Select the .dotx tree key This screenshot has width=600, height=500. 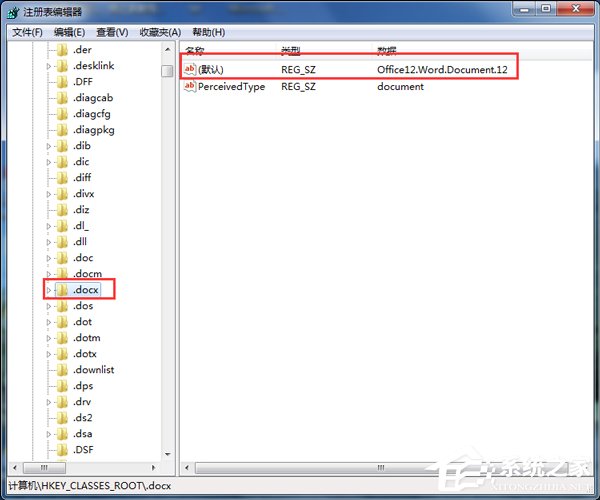click(x=85, y=354)
